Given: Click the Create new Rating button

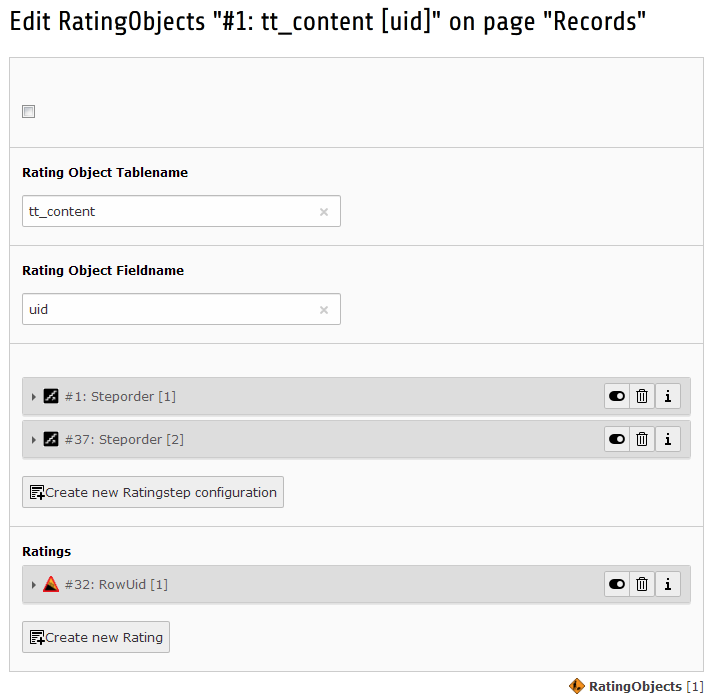Looking at the screenshot, I should (x=96, y=637).
